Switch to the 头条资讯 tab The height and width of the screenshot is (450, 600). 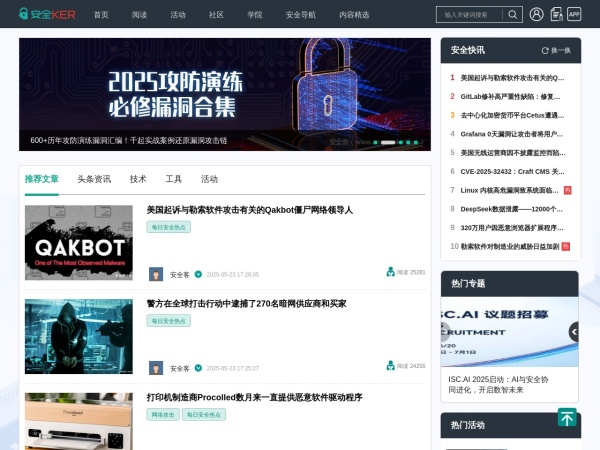tap(94, 179)
